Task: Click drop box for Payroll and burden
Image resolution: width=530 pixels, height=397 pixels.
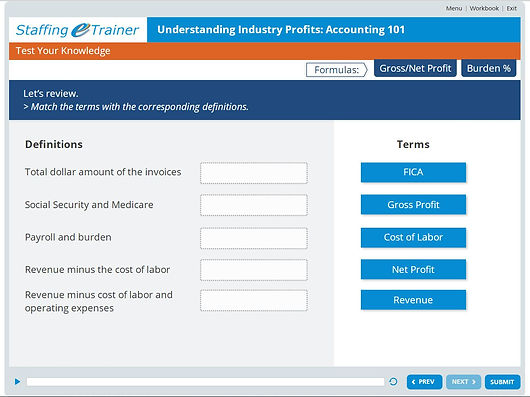Action: pos(254,238)
